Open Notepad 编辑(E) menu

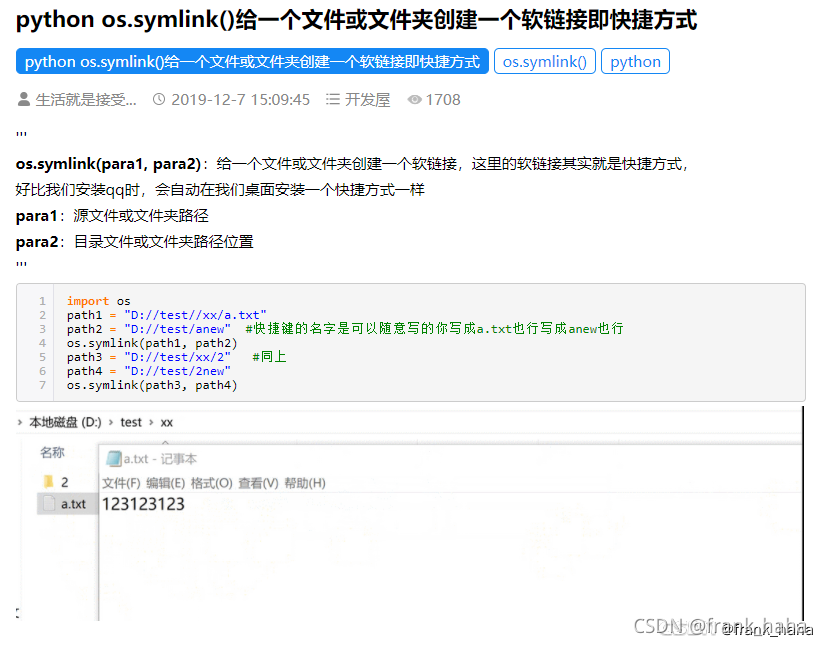tap(166, 483)
